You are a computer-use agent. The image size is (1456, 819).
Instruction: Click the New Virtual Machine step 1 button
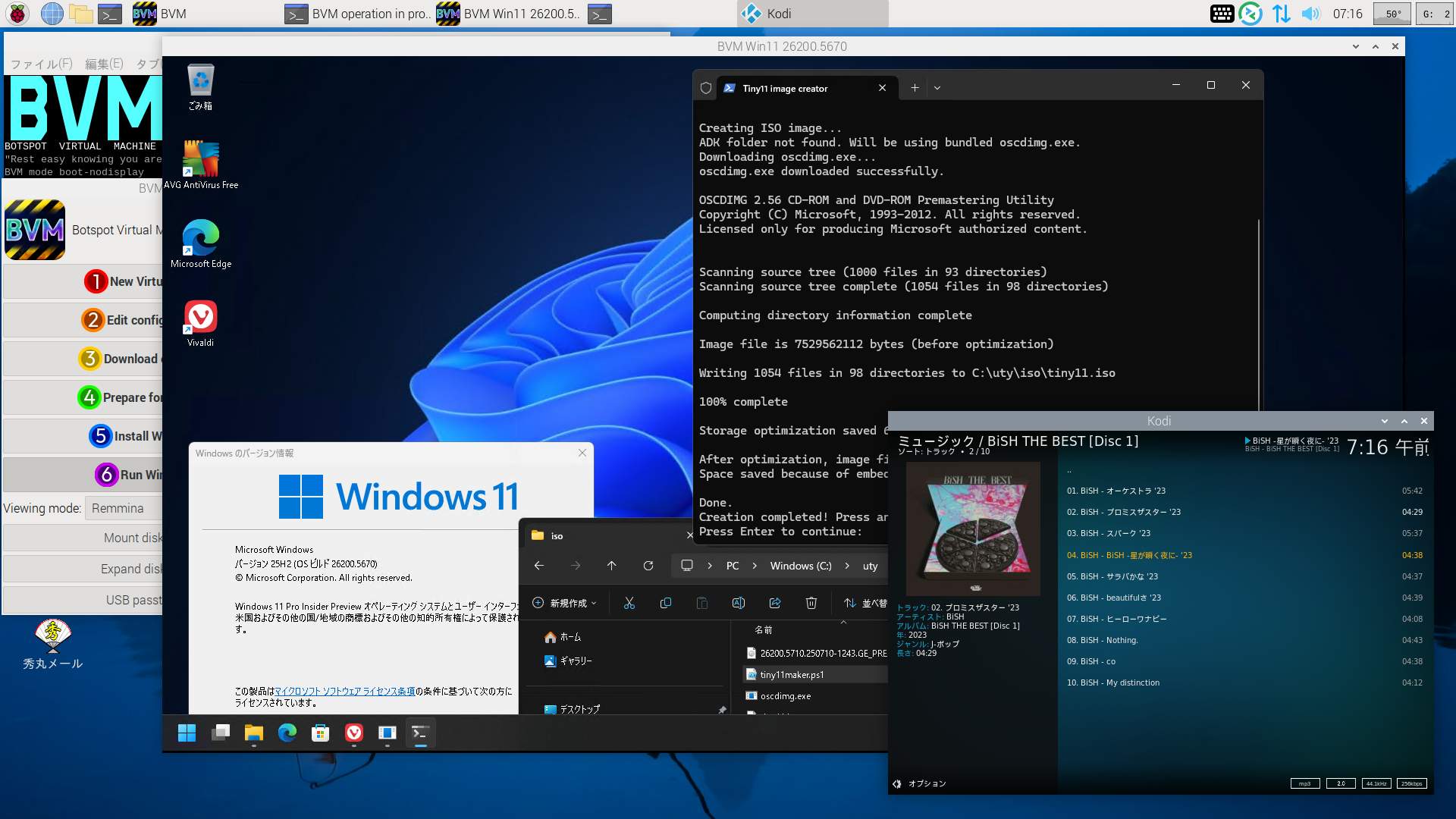point(82,281)
